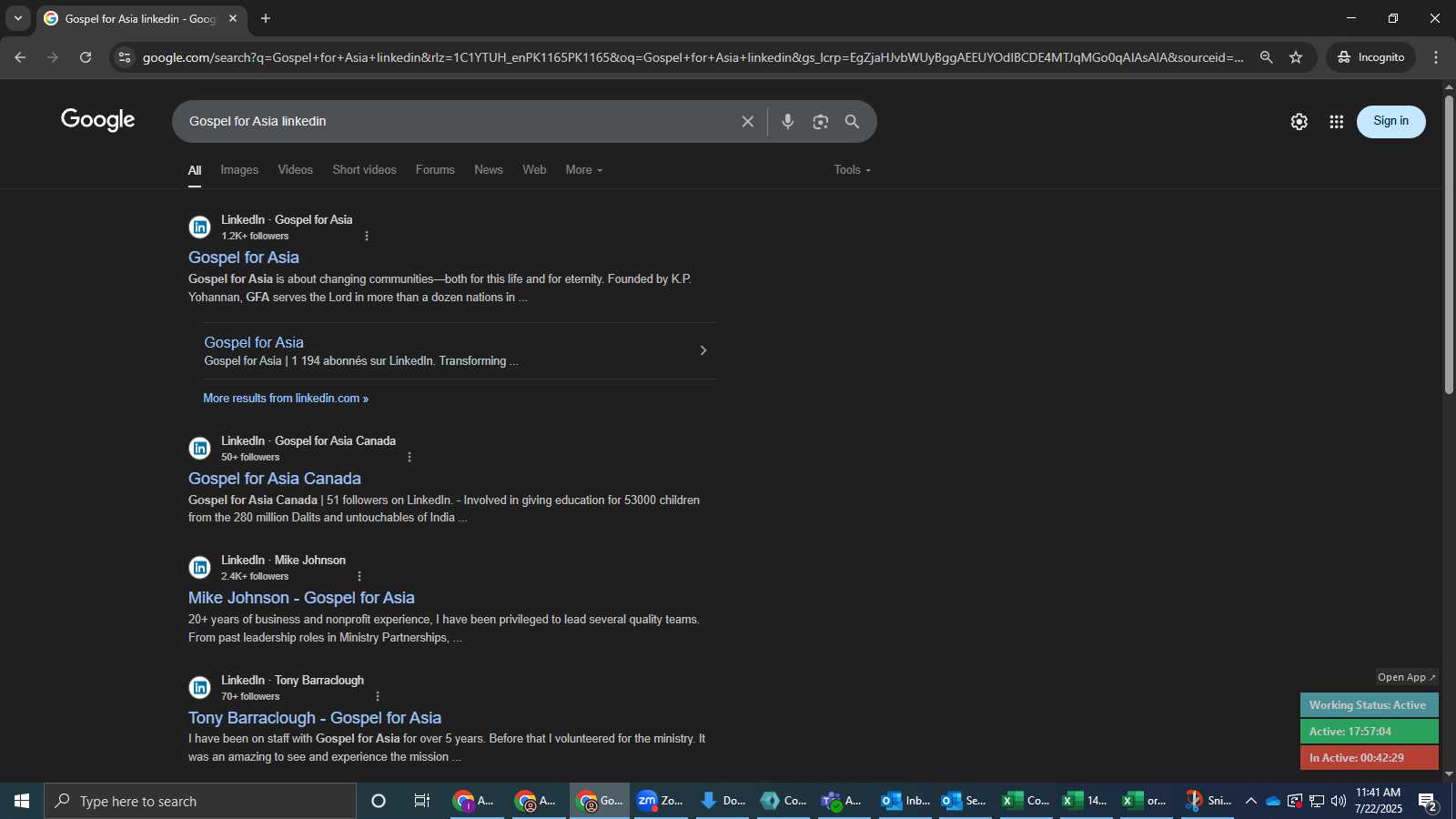Screen dimensions: 1456x819
Task: Click More results from linkedin.com
Action: (286, 399)
